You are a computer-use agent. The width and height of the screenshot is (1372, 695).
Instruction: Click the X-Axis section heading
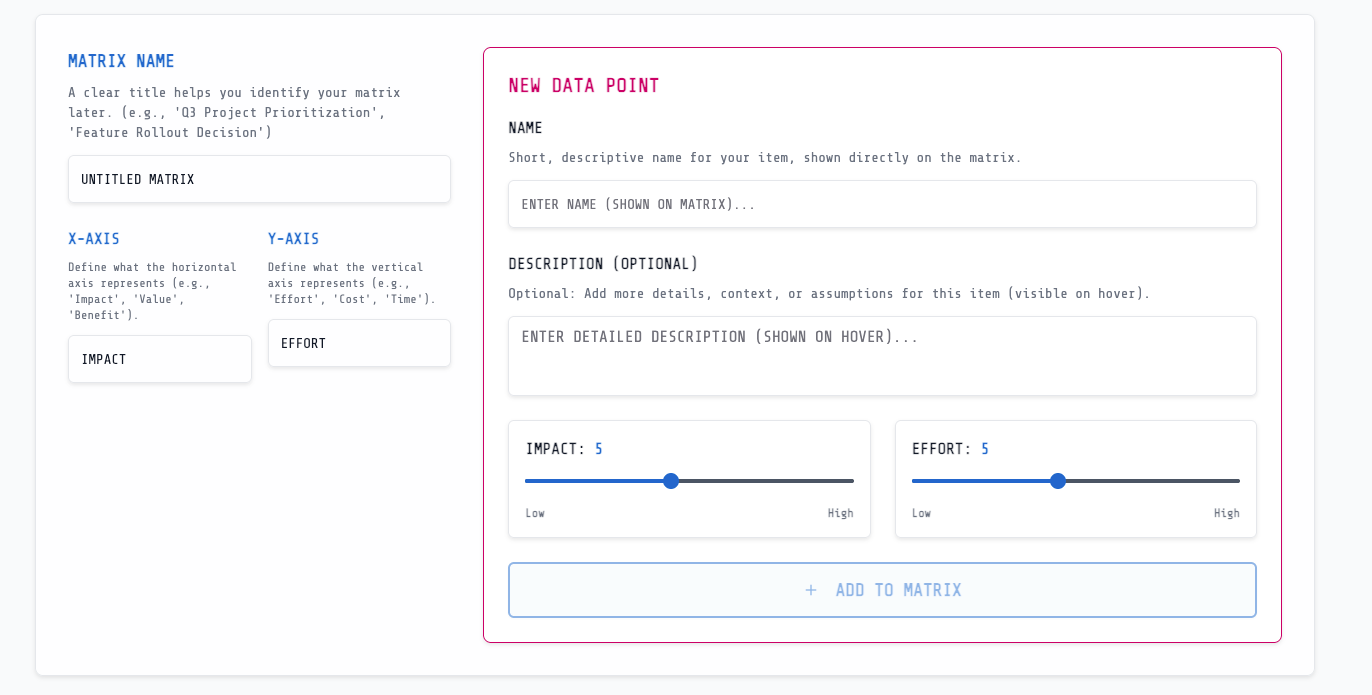[x=92, y=239]
